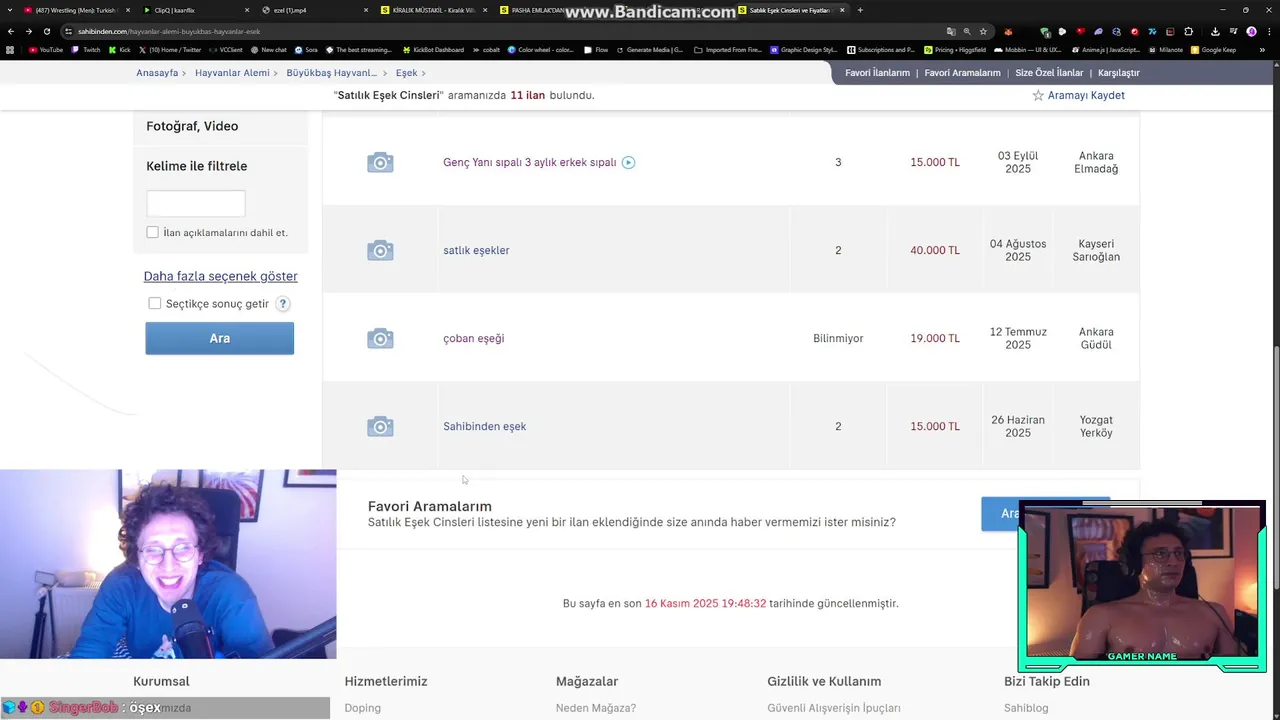1280x720 pixels.
Task: Open Favori İlanlarım menu item
Action: (x=877, y=73)
